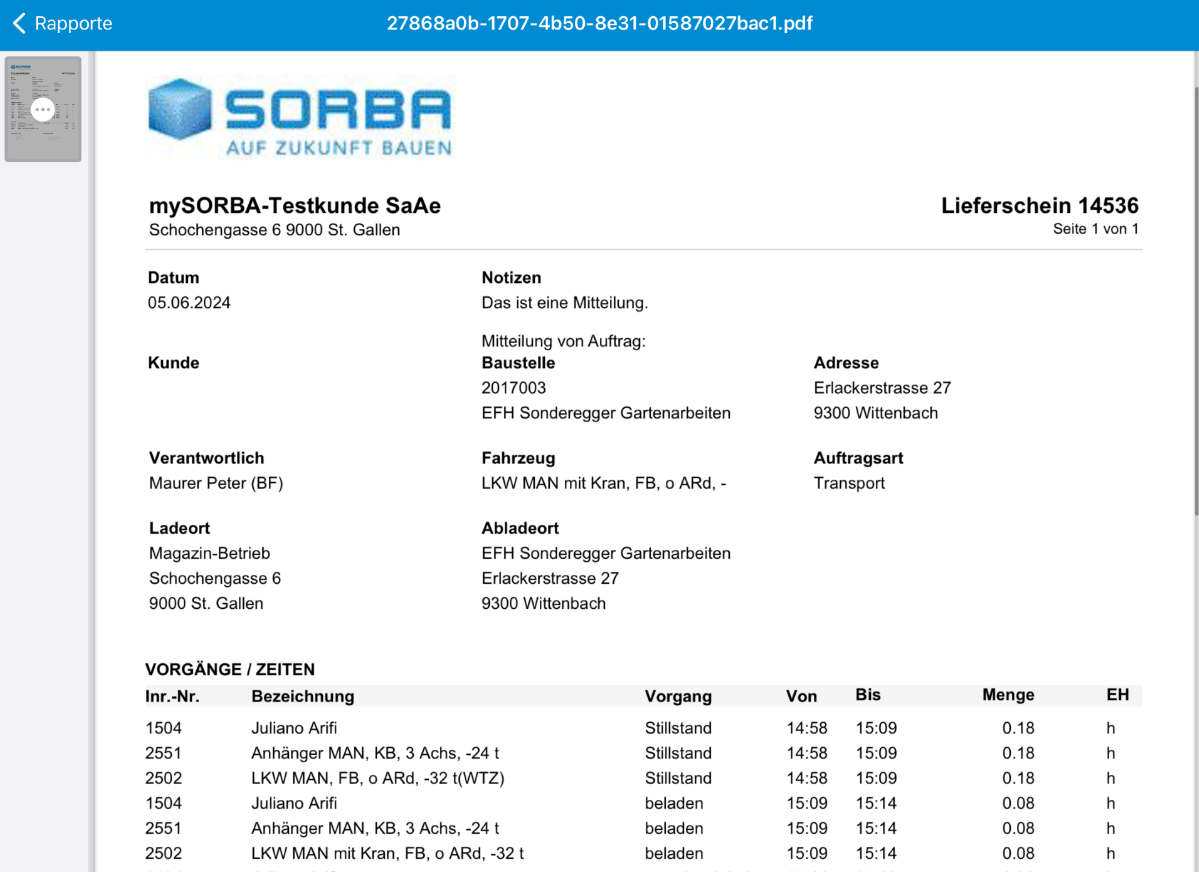
Task: Click '14:58' in the LKW MAN (WTZ) row
Action: 807,778
